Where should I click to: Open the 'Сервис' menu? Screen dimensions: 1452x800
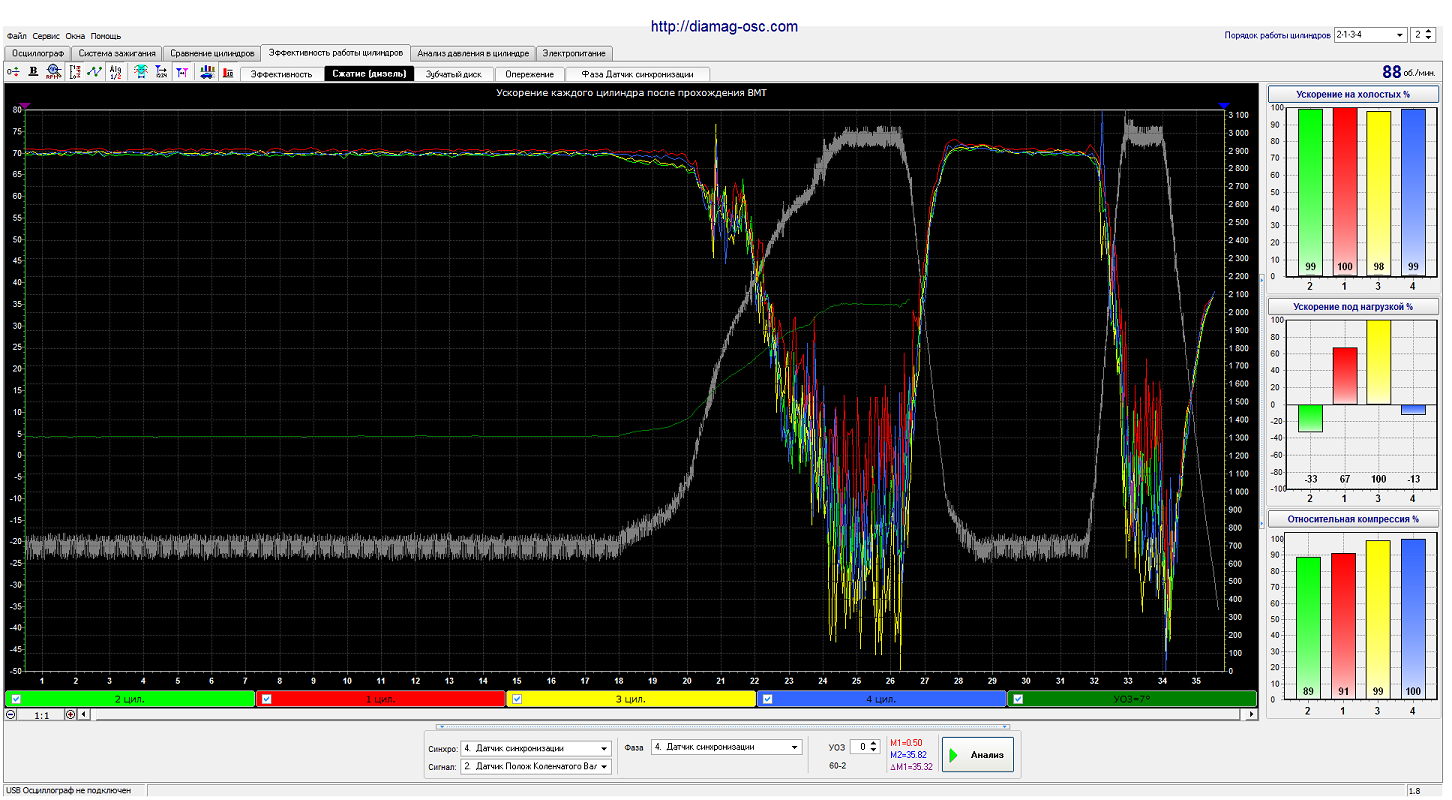pyautogui.click(x=46, y=35)
